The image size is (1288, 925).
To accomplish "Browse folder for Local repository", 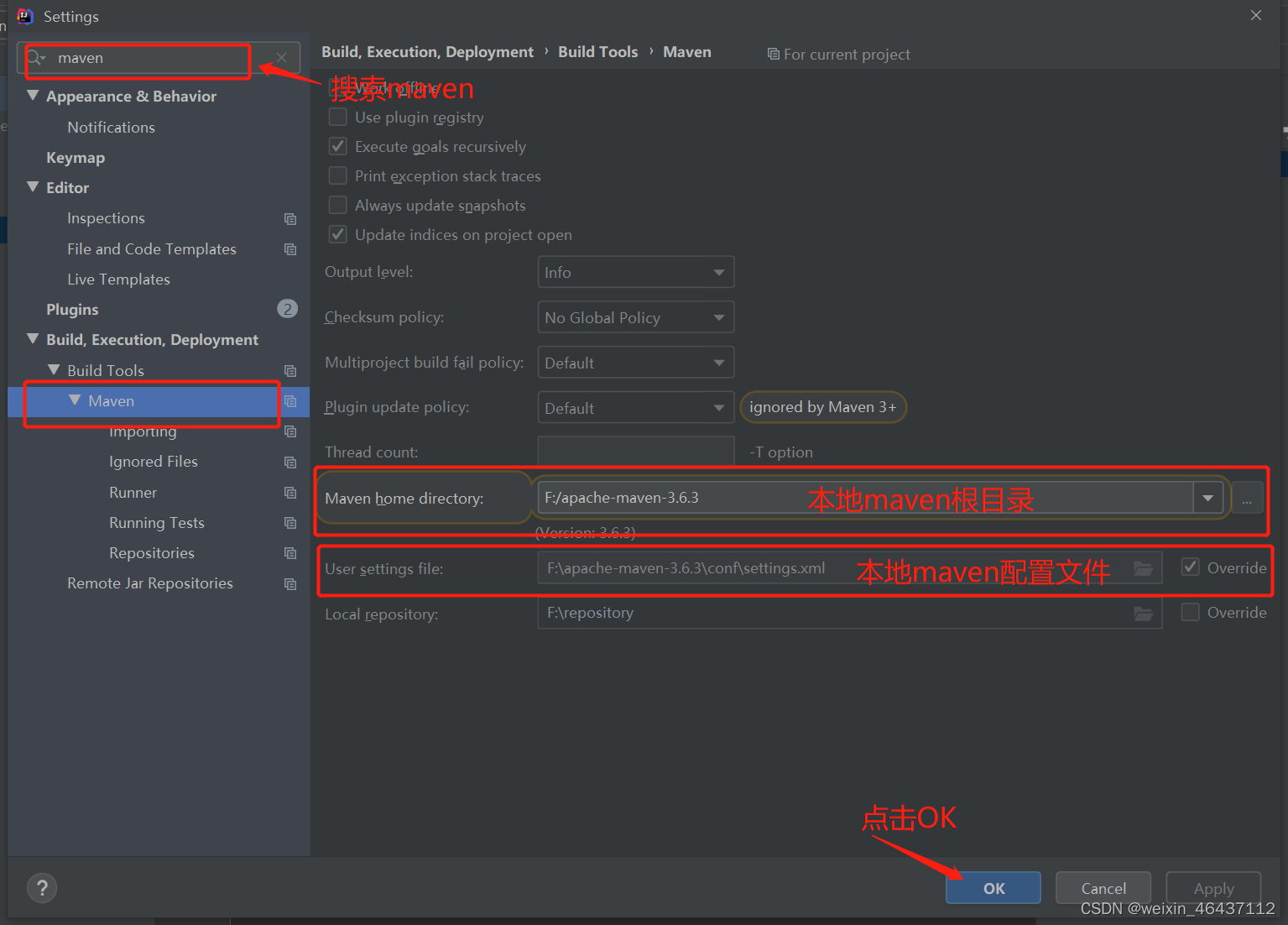I will [1143, 614].
